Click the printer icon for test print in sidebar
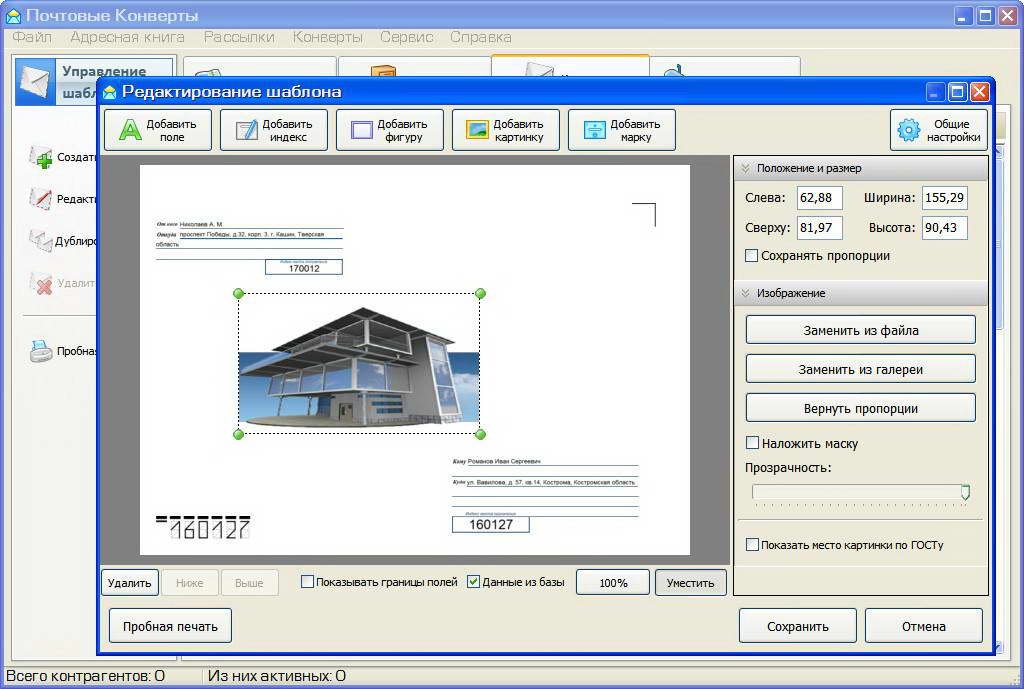 [x=41, y=351]
